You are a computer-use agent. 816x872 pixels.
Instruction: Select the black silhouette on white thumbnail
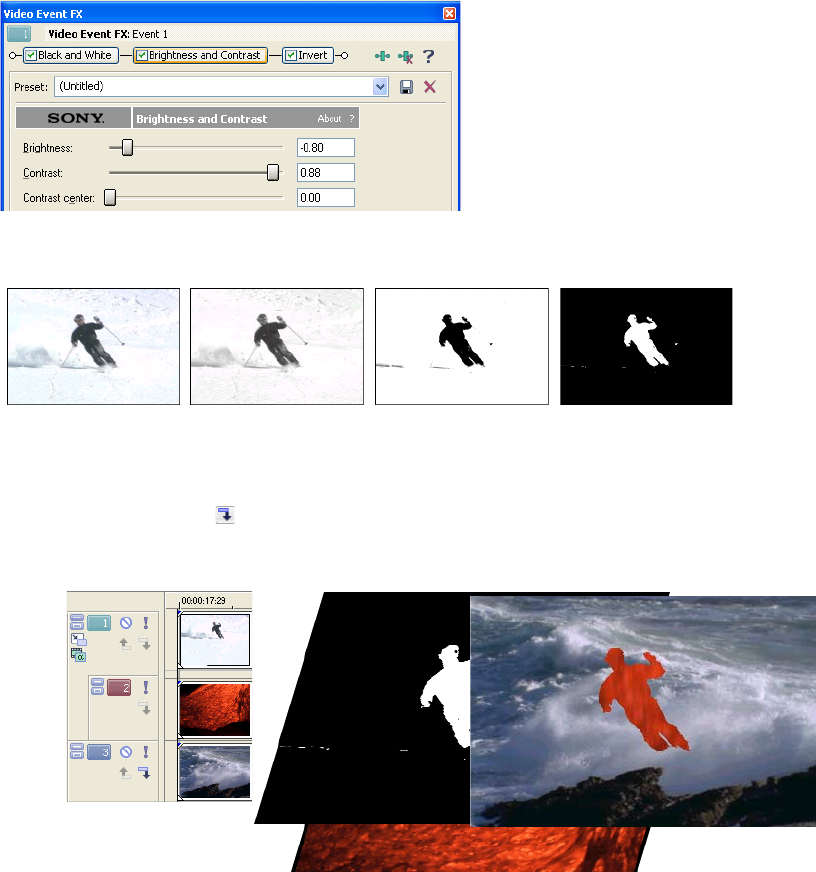coord(462,346)
